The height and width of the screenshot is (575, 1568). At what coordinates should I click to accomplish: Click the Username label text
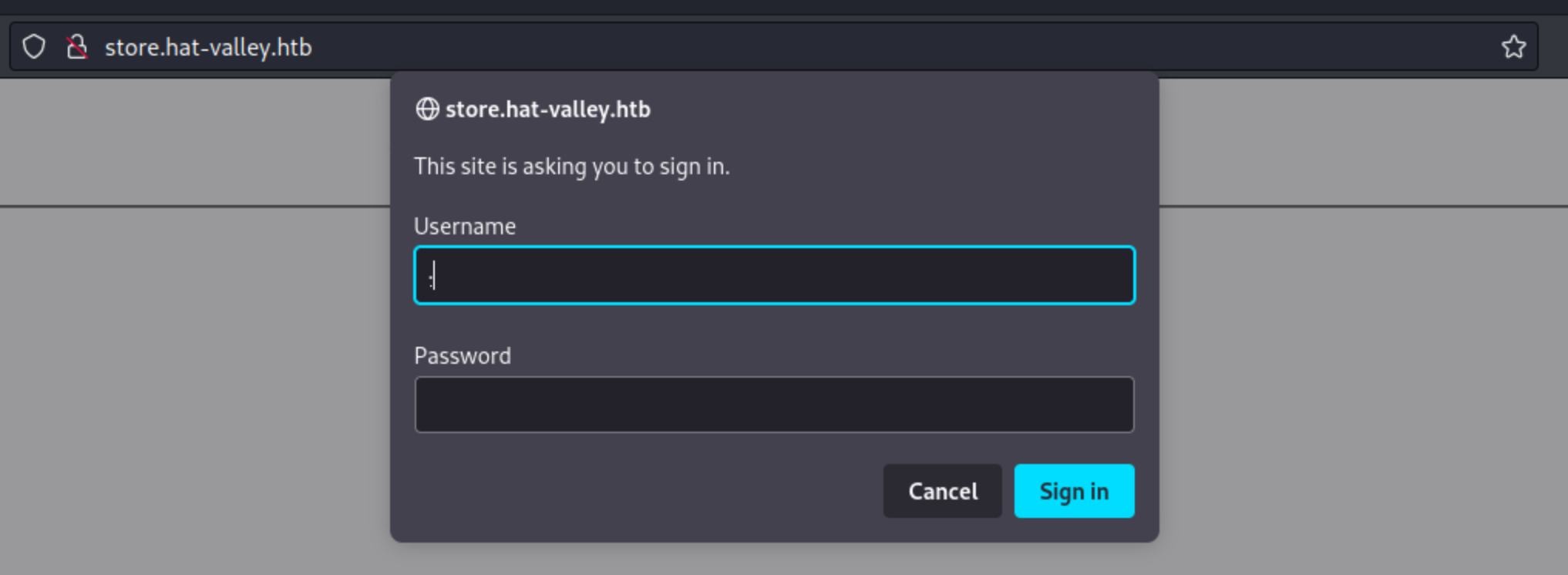465,227
